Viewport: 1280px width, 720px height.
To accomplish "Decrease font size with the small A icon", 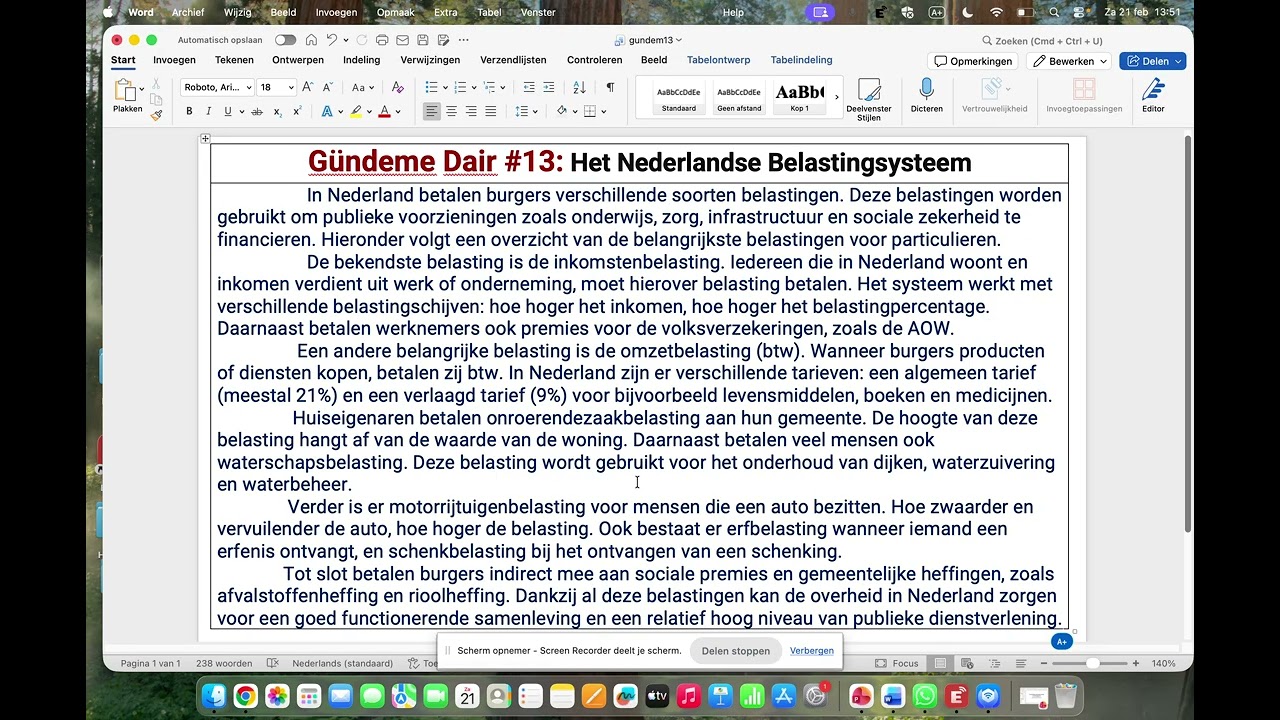I will point(327,87).
